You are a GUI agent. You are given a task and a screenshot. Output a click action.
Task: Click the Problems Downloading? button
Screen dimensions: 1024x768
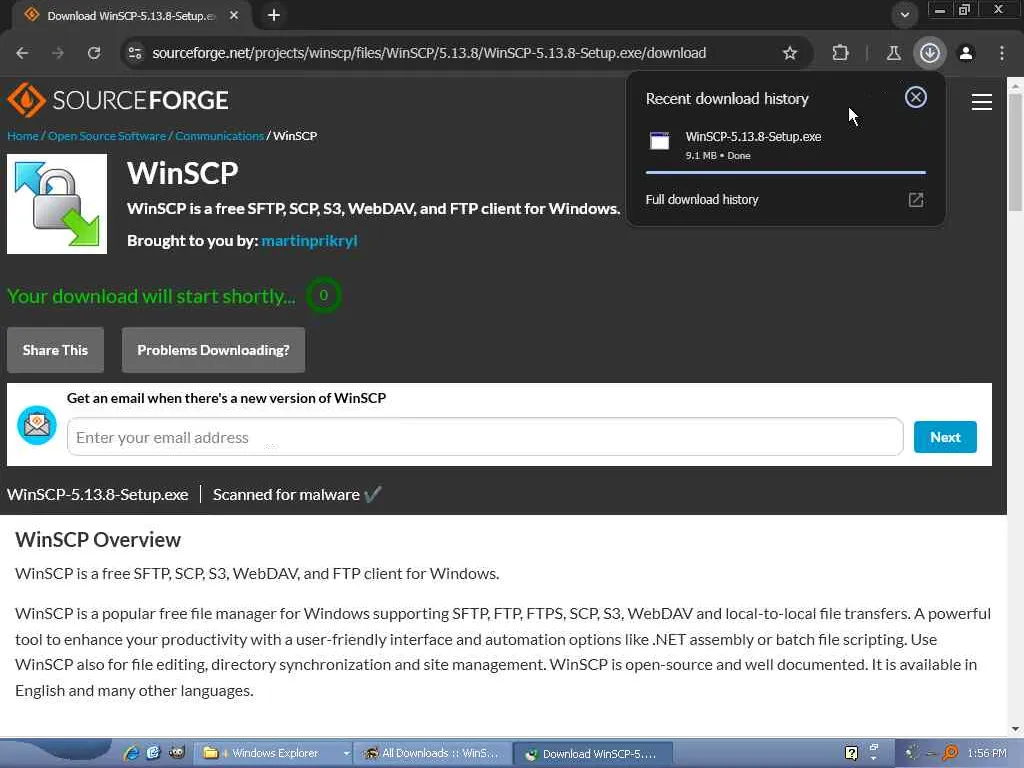coord(214,350)
